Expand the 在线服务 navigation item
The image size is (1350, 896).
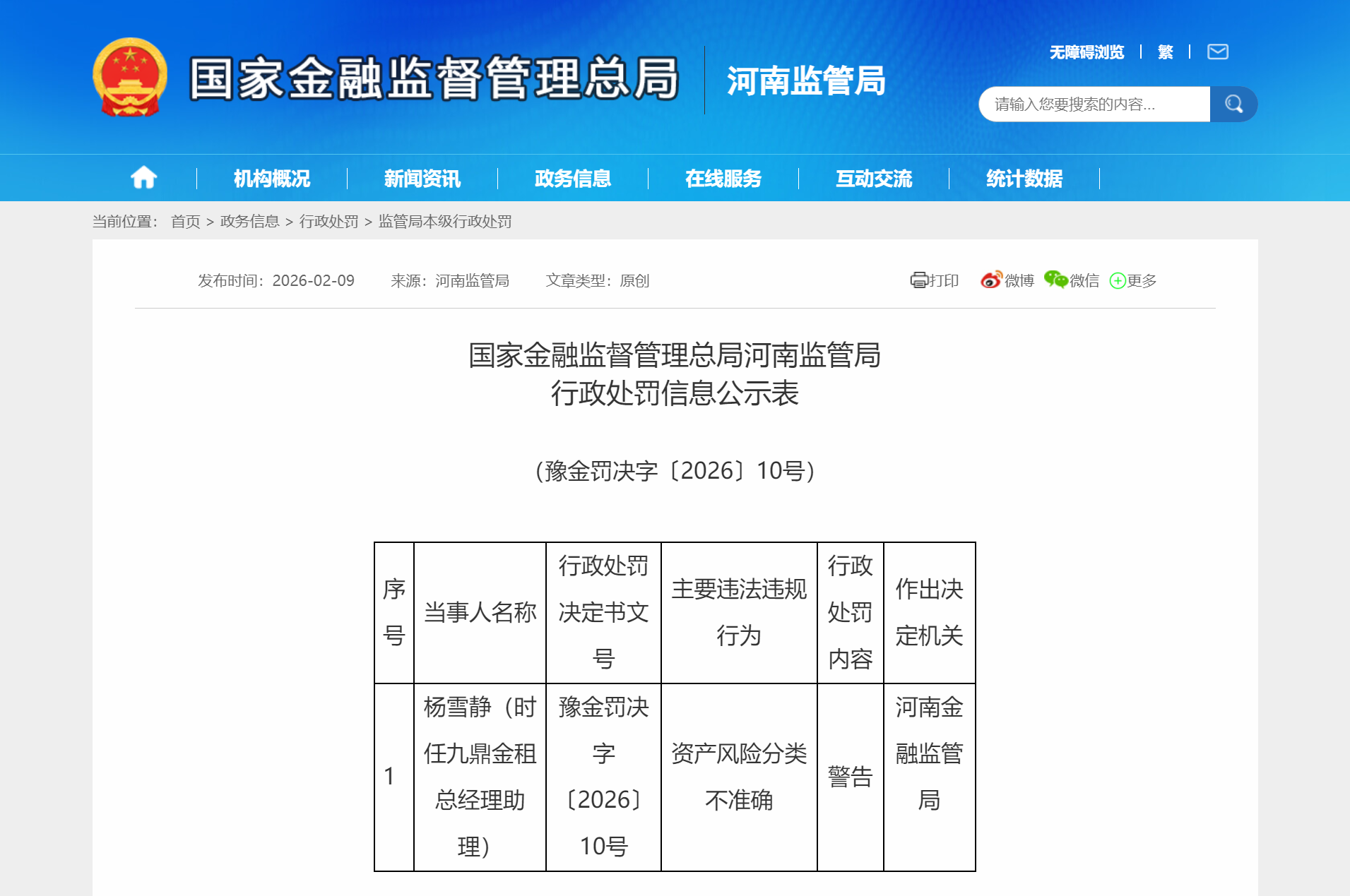pos(723,179)
